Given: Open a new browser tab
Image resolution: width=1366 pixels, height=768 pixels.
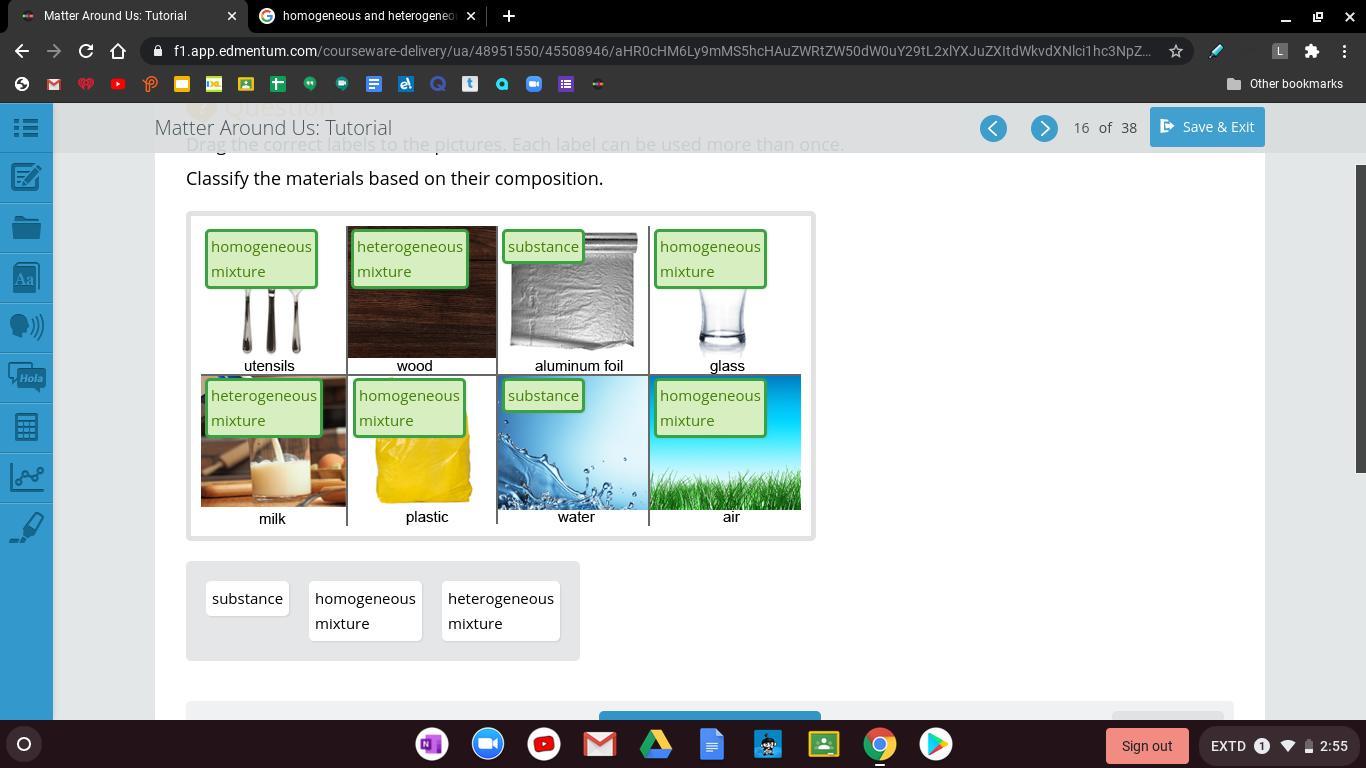Looking at the screenshot, I should pyautogui.click(x=508, y=16).
